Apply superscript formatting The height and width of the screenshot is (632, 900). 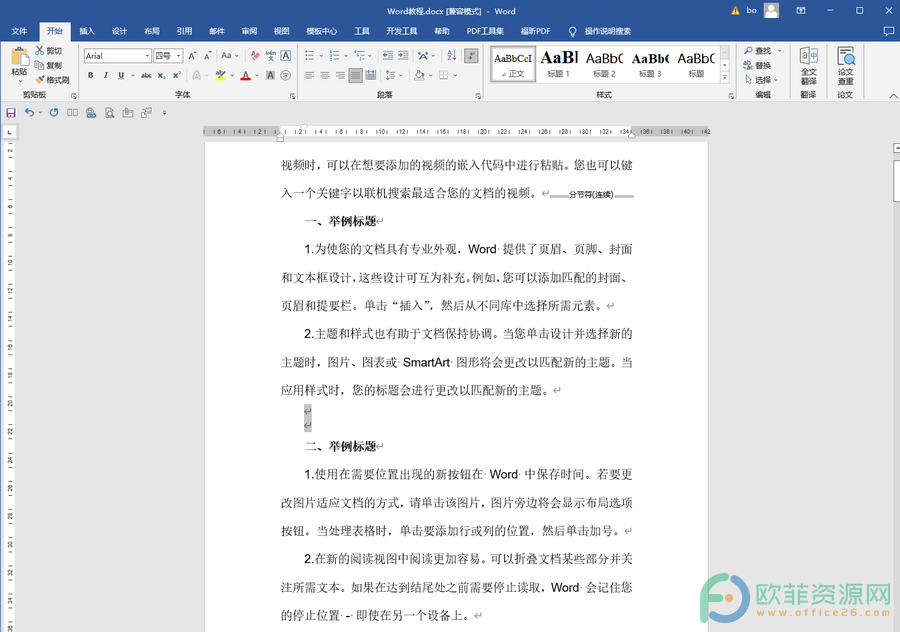pos(177,75)
